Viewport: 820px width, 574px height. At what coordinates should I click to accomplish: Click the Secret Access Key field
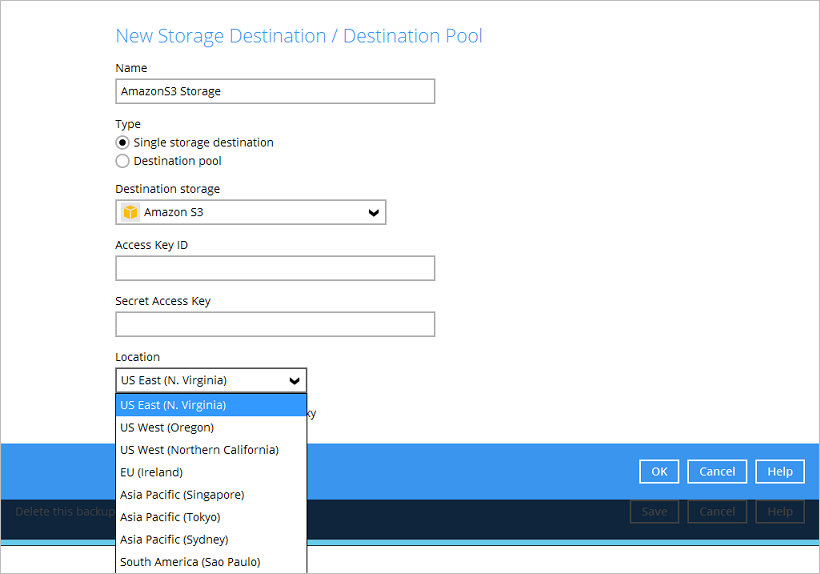[x=275, y=324]
